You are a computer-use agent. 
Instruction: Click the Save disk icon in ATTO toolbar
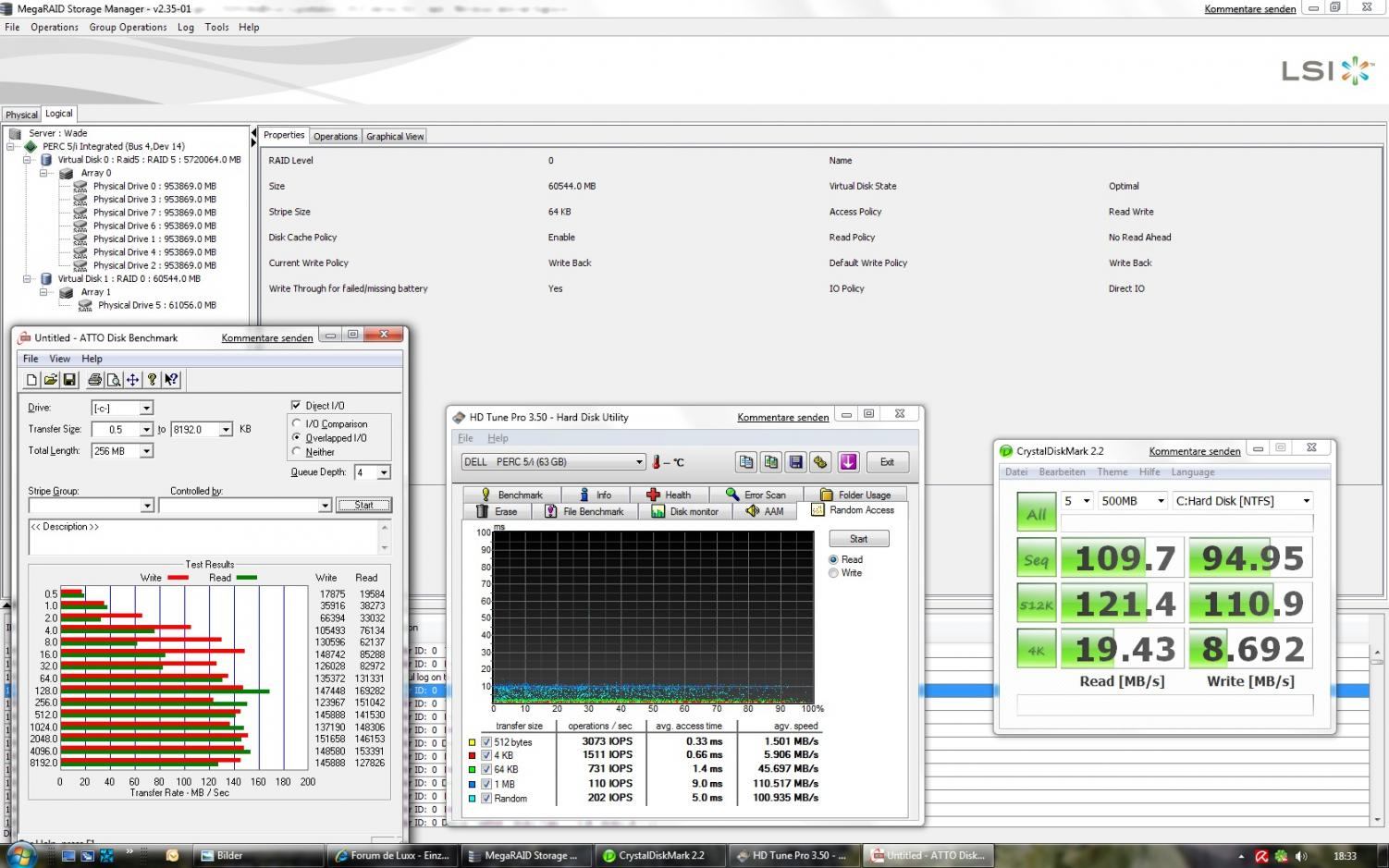(x=69, y=380)
